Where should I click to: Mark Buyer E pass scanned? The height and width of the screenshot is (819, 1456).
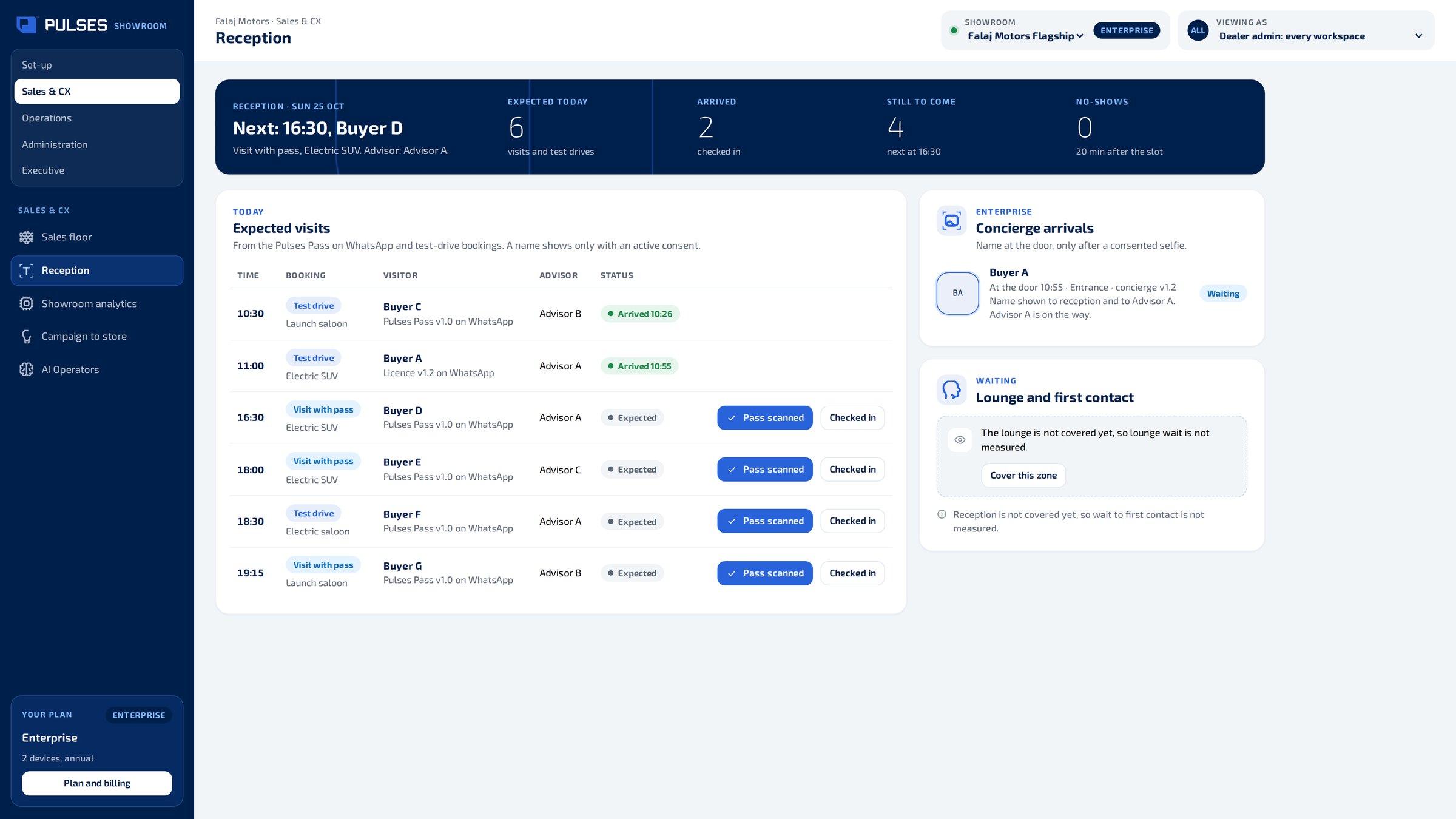764,470
